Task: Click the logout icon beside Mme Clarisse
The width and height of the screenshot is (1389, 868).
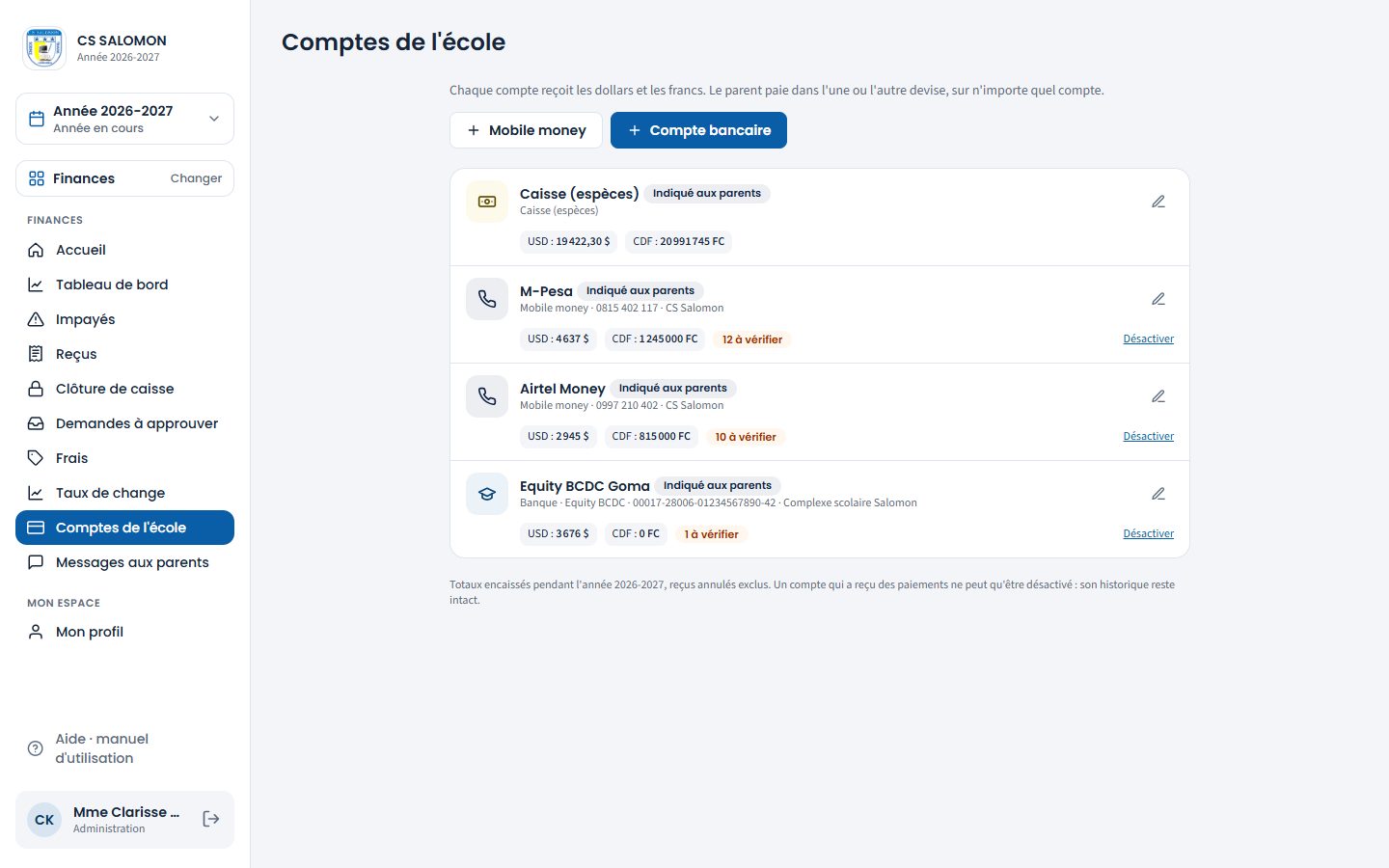Action: 211,819
